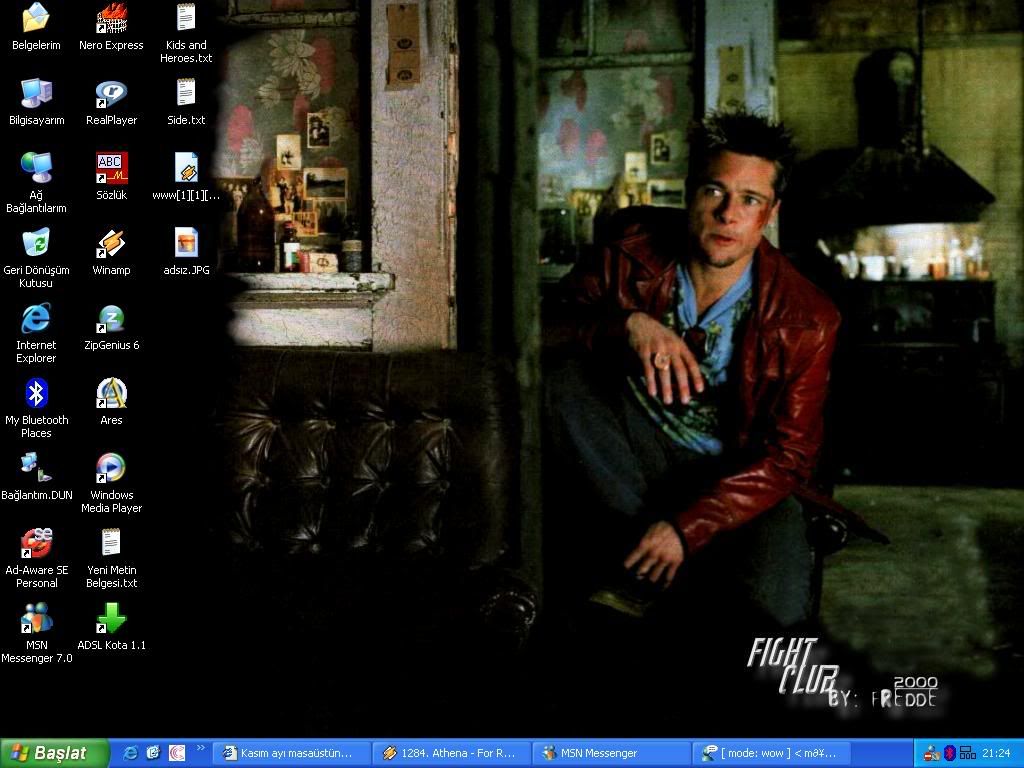Open the Nero Express desktop icon
This screenshot has height=768, width=1024.
(111, 18)
